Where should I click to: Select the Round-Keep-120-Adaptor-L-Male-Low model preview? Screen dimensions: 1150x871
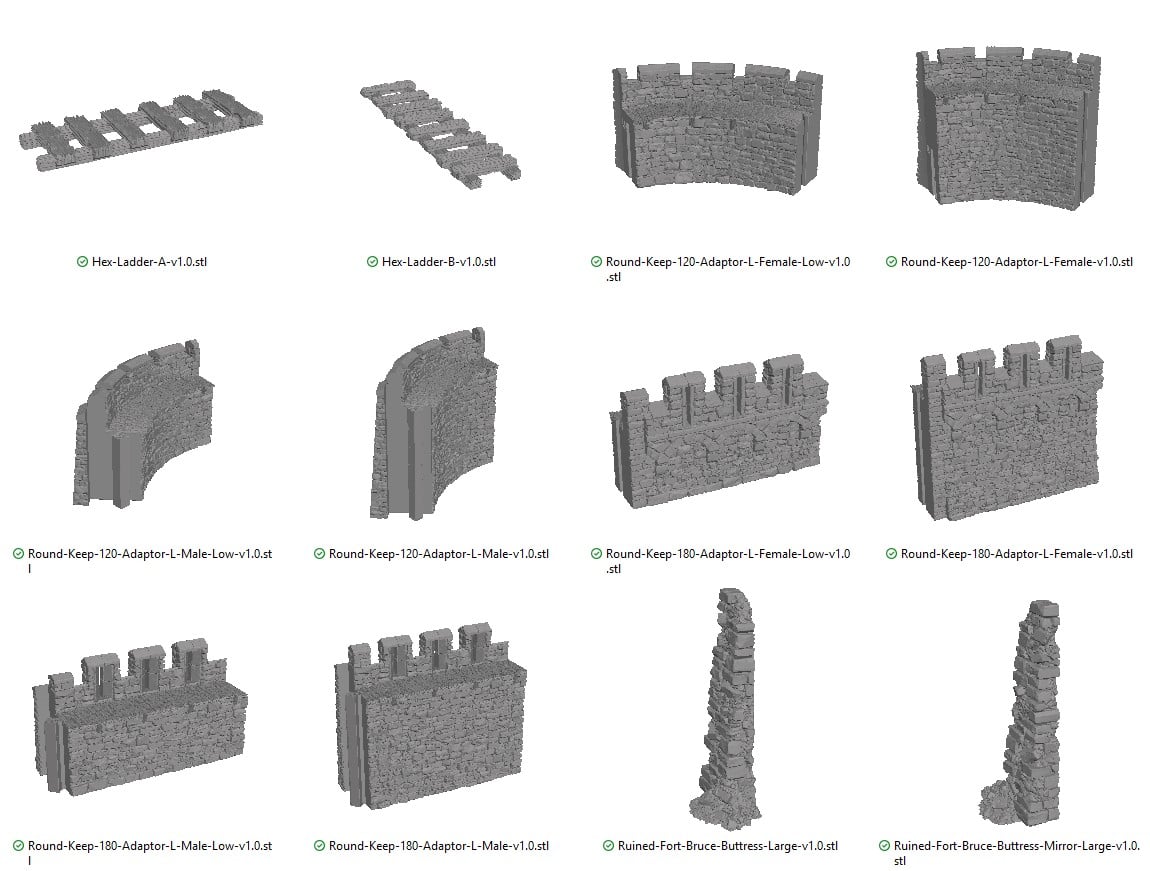[x=140, y=423]
